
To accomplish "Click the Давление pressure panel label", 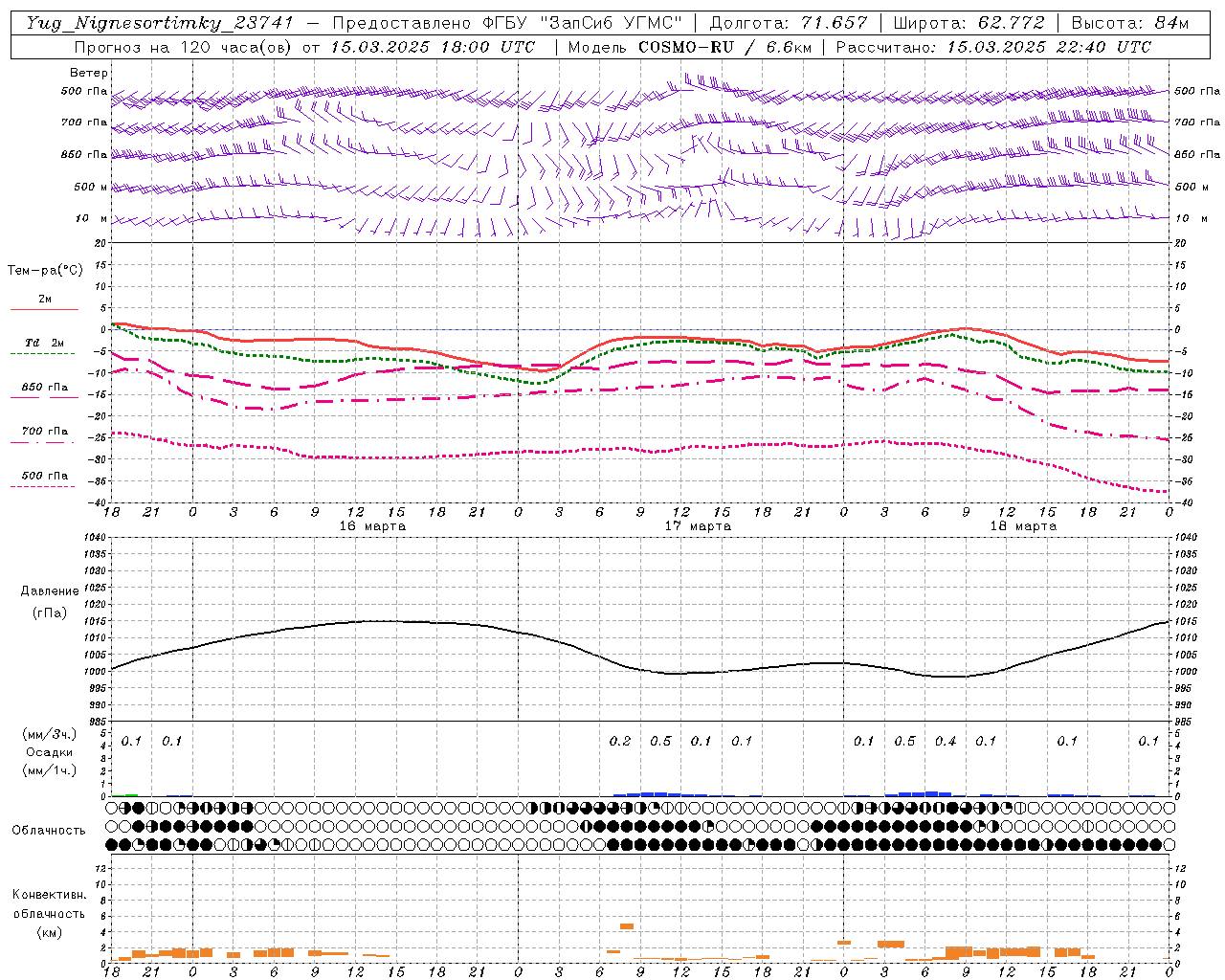I will coord(50,591).
